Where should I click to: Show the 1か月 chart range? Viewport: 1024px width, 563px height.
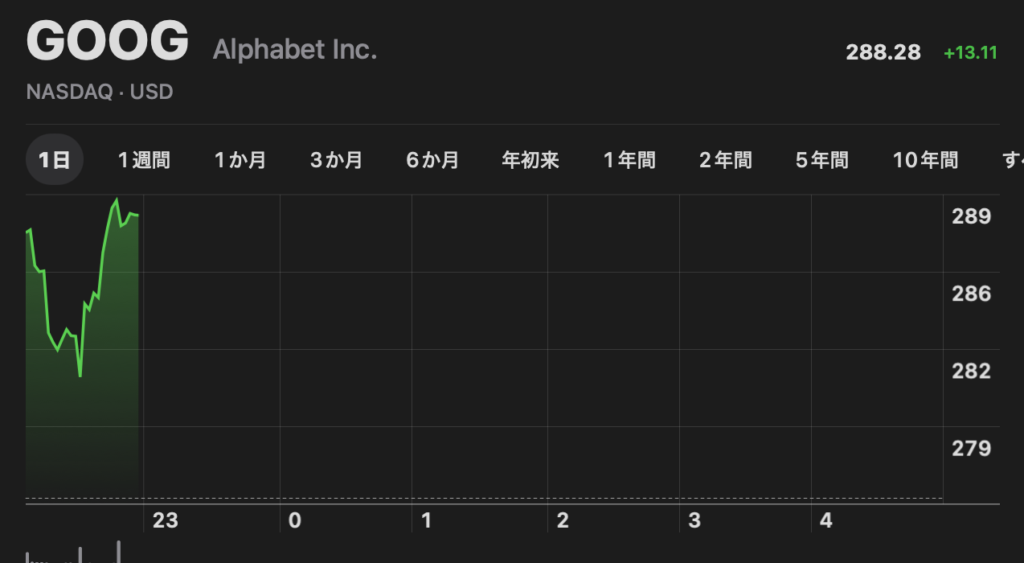(x=240, y=160)
